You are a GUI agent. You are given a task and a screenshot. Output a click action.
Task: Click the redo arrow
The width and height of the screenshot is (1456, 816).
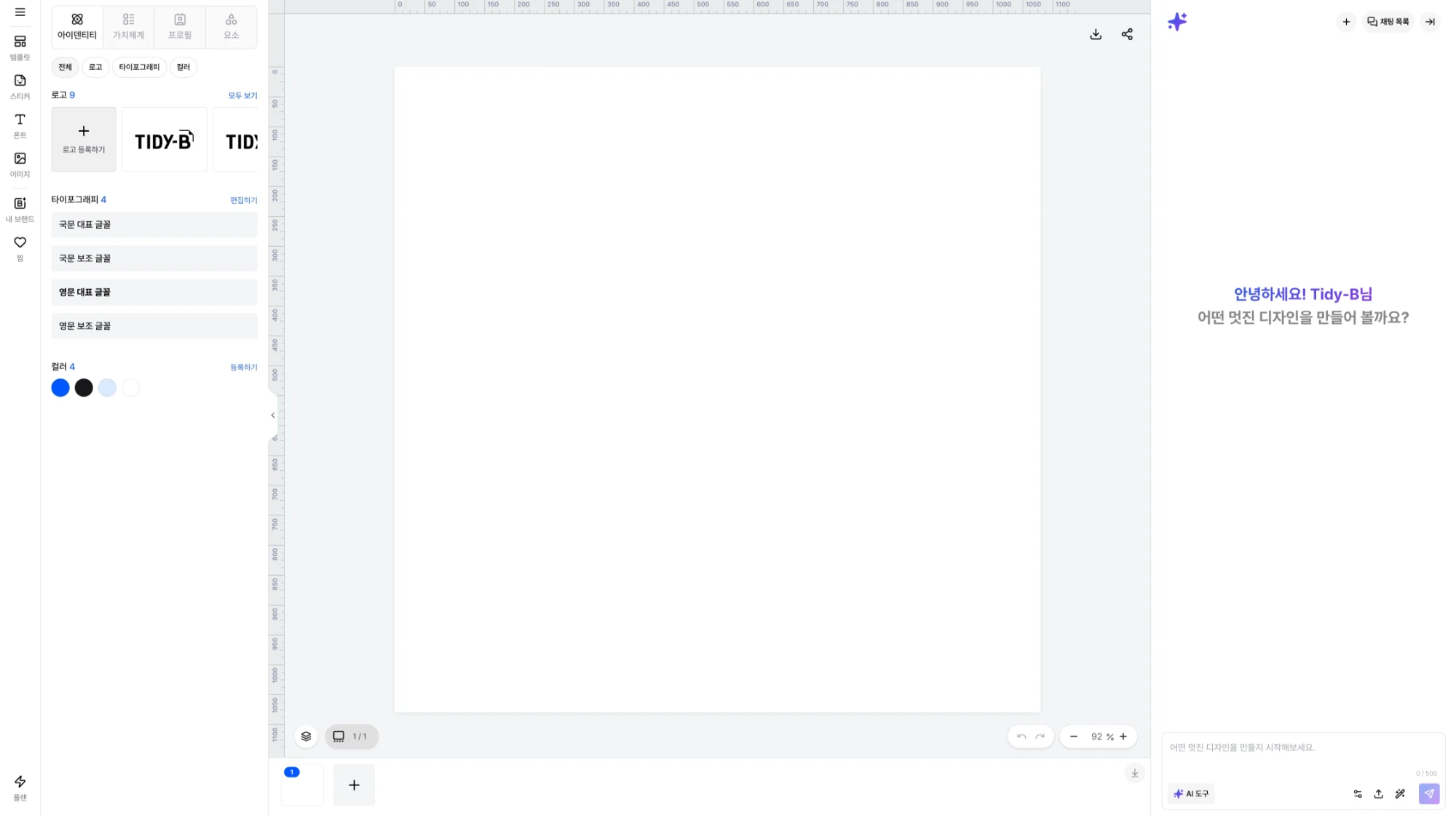1040,737
